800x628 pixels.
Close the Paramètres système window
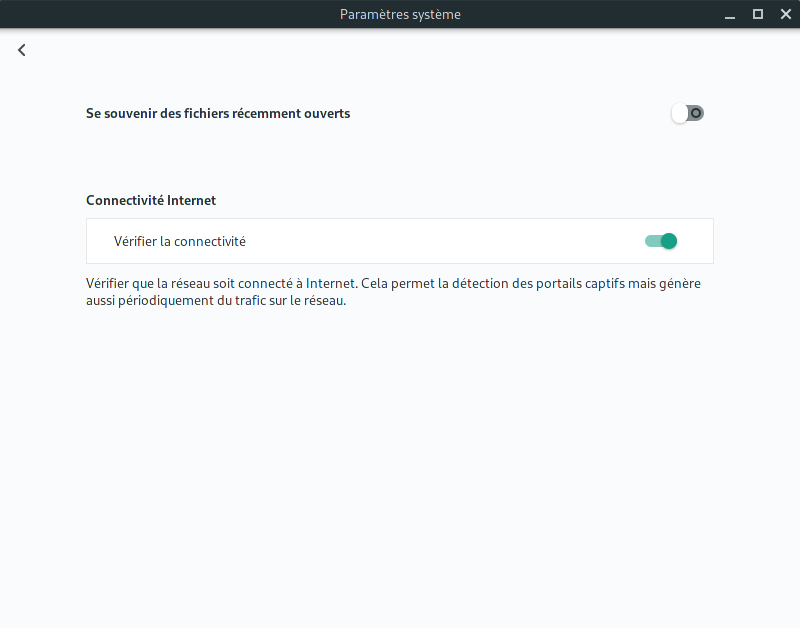[x=786, y=14]
